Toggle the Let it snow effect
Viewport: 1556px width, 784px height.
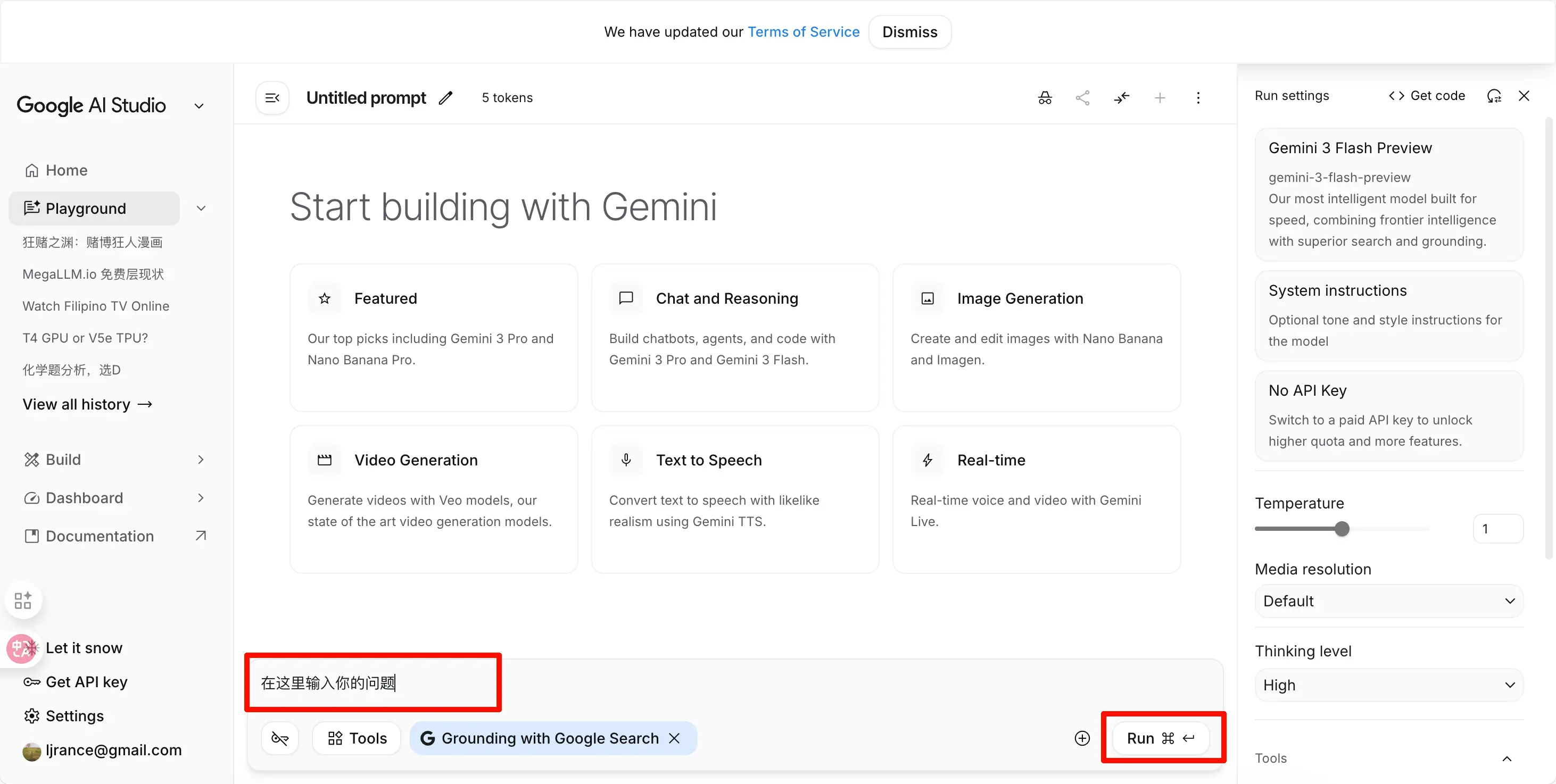[84, 648]
